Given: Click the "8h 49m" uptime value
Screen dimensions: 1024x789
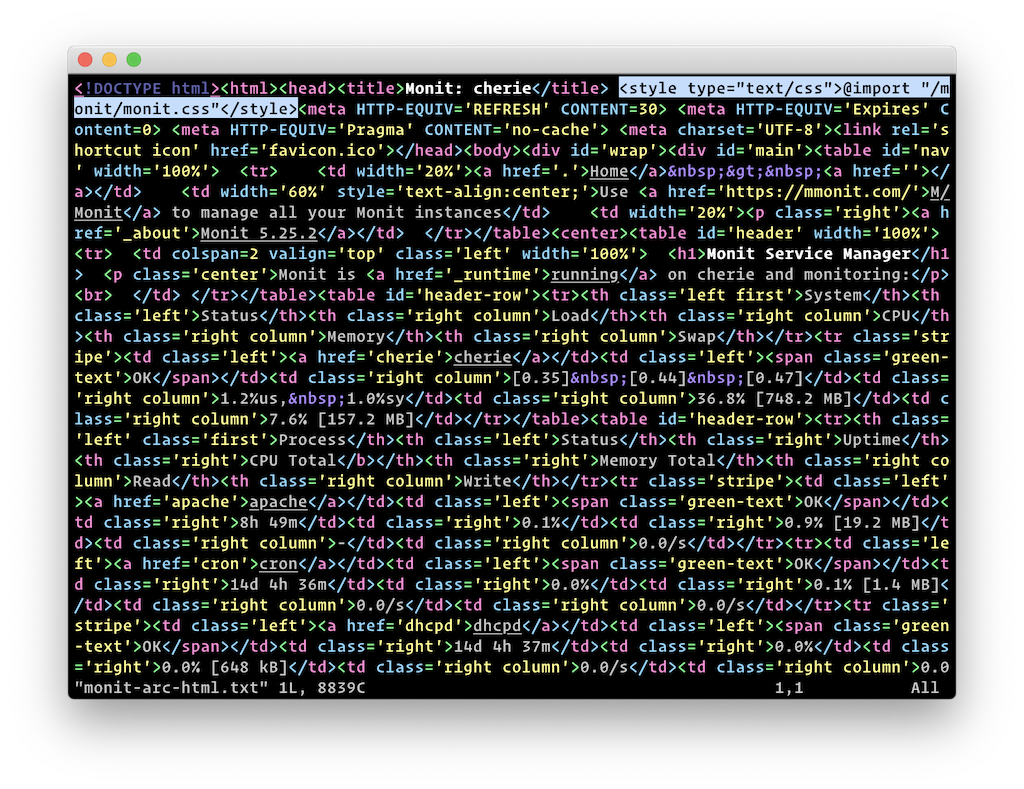Looking at the screenshot, I should [269, 523].
